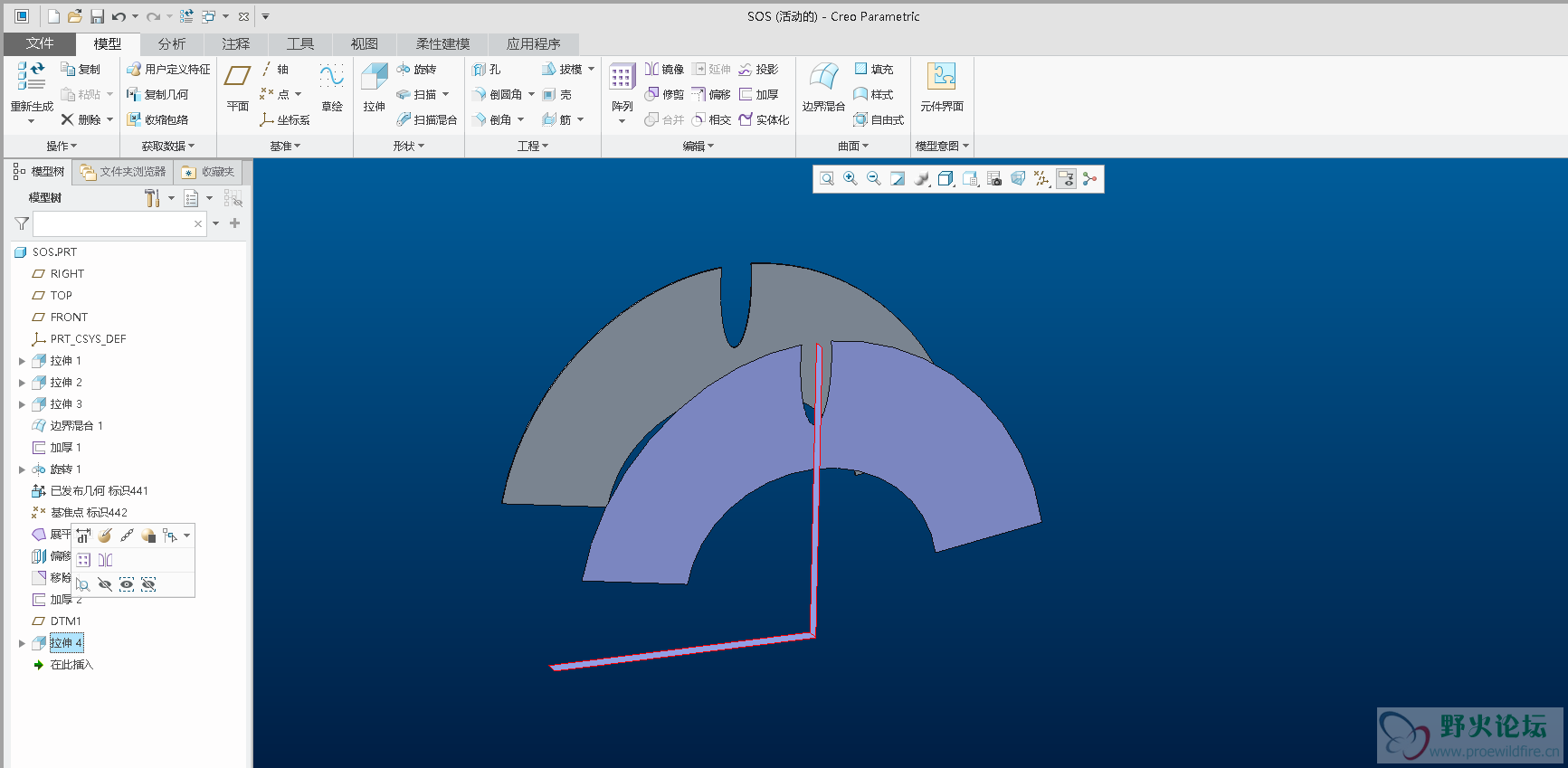Click the Solidify (实体化) tool
This screenshot has width=1568, height=768.
[x=764, y=119]
